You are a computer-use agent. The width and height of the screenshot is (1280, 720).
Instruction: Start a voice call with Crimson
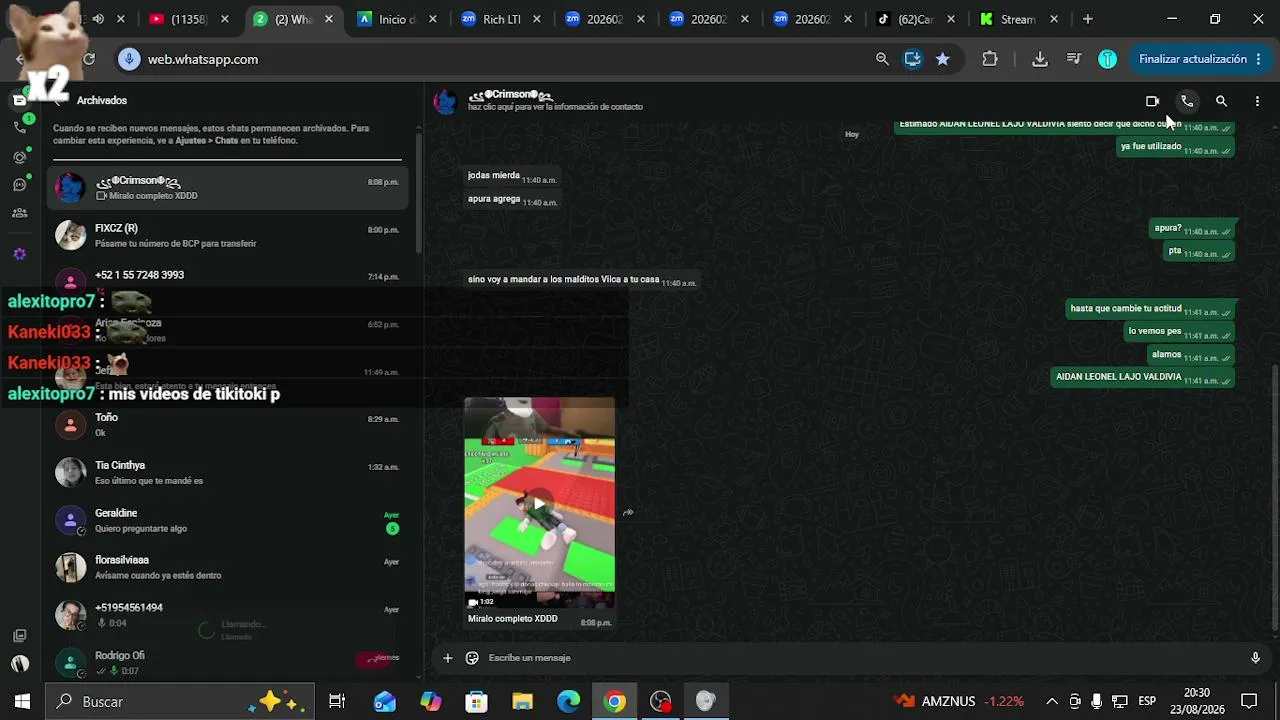pyautogui.click(x=1187, y=101)
